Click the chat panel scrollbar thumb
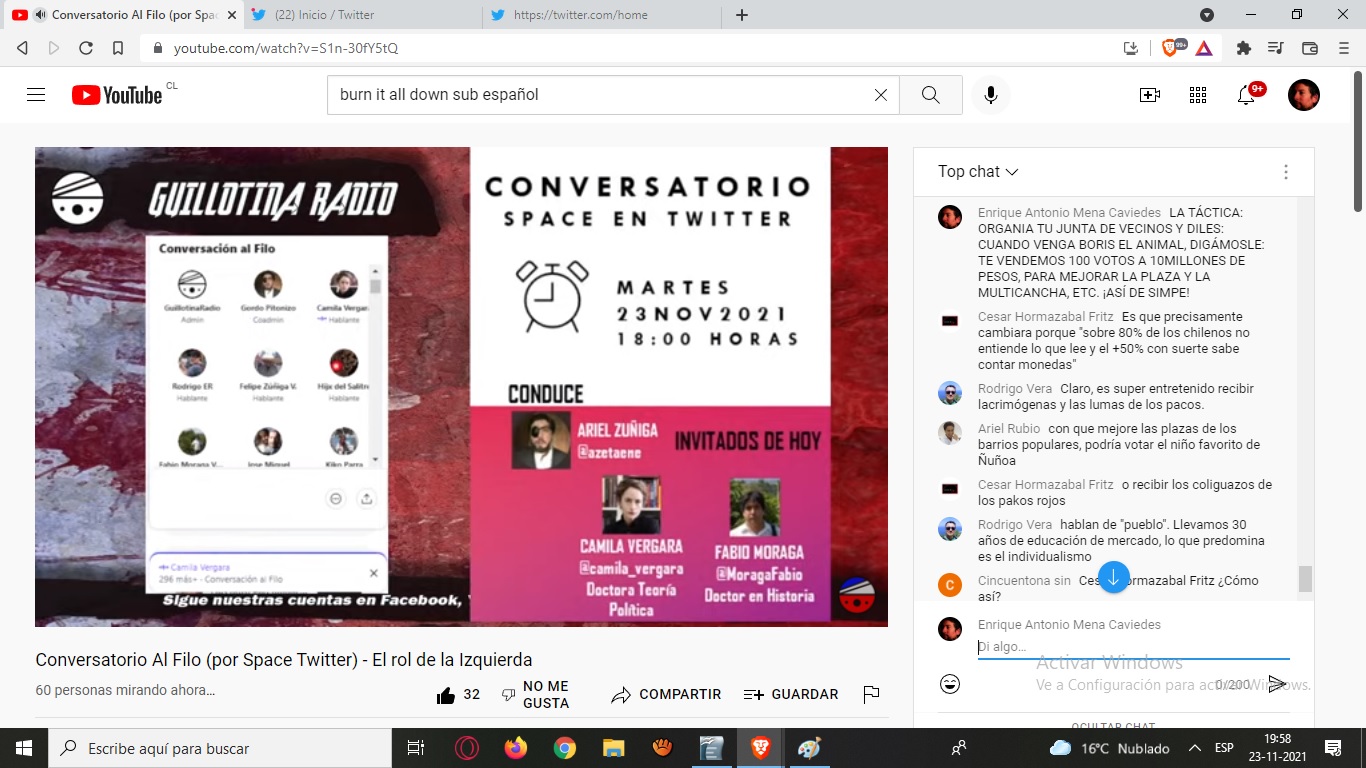The height and width of the screenshot is (768, 1366). [1305, 579]
